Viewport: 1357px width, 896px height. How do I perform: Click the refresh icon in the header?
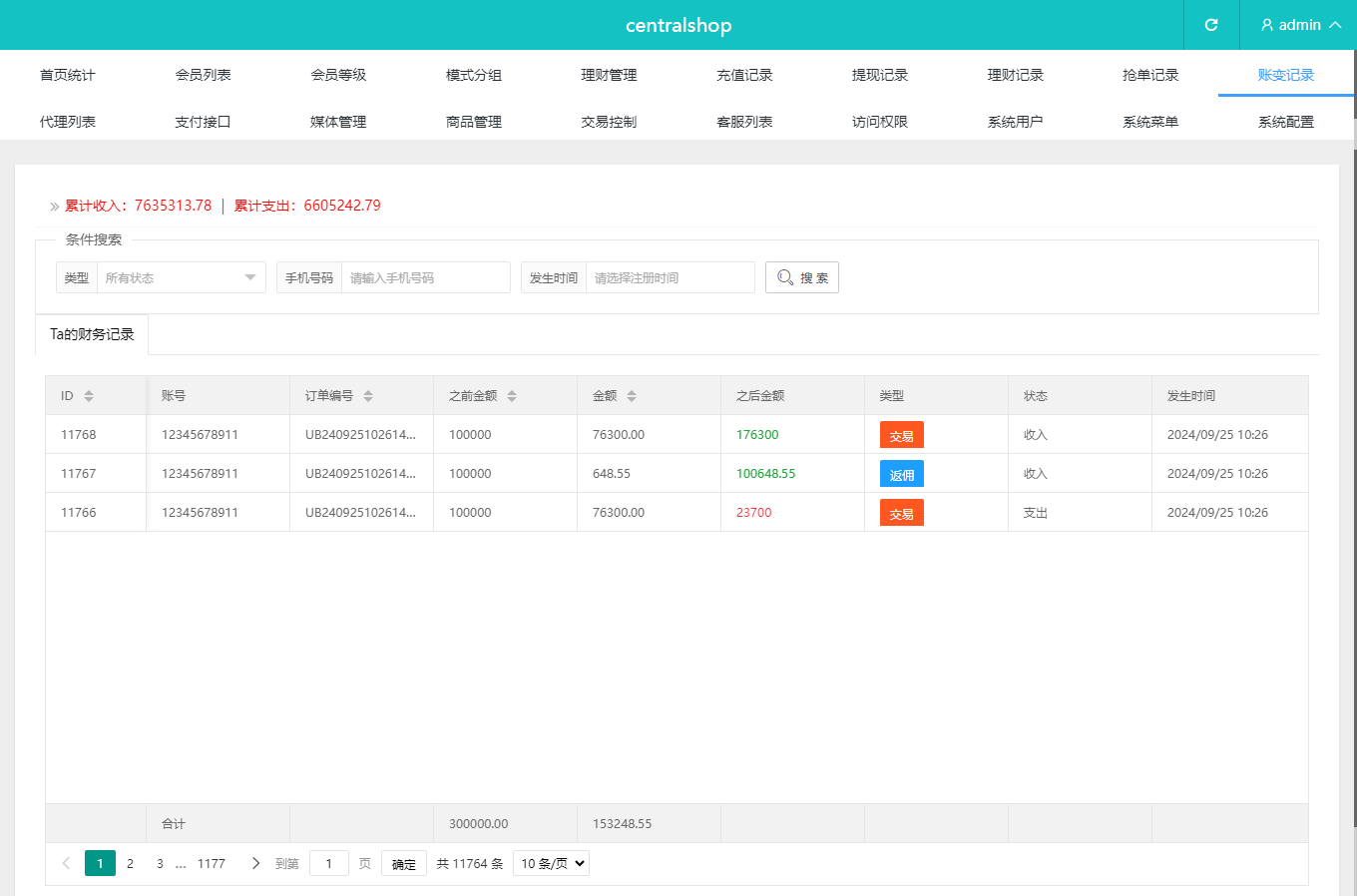coord(1210,25)
